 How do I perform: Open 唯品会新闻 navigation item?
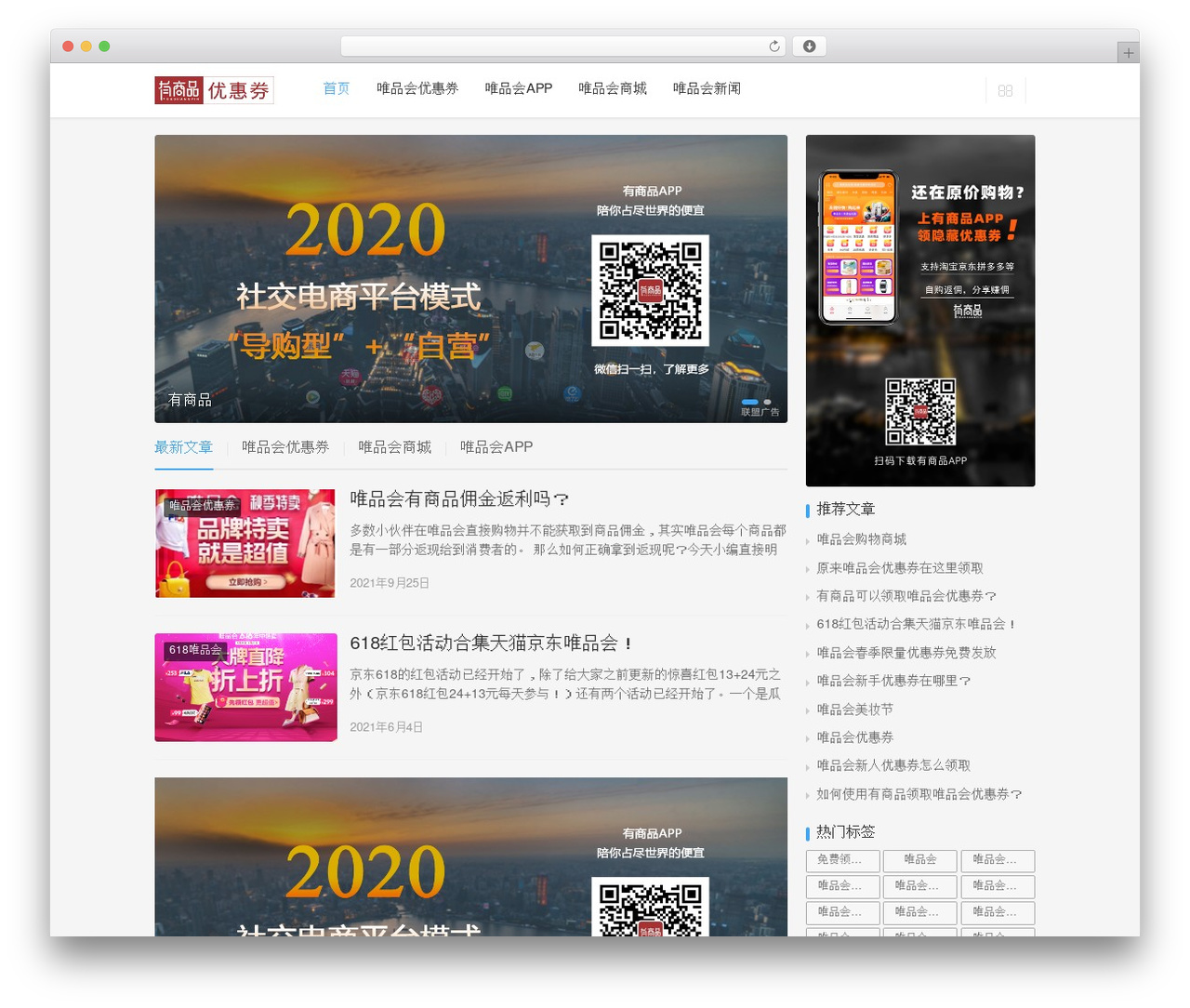707,88
